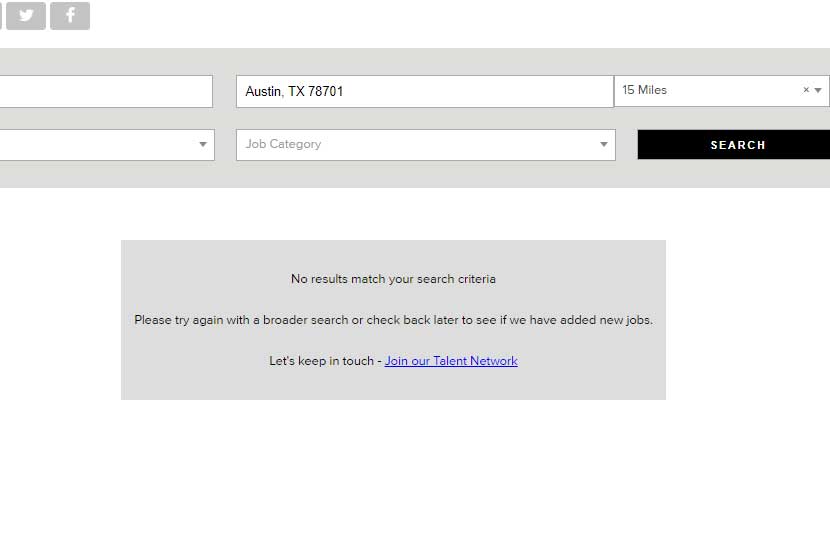Open the Twitter share icon
The width and height of the screenshot is (830, 533).
coord(26,15)
